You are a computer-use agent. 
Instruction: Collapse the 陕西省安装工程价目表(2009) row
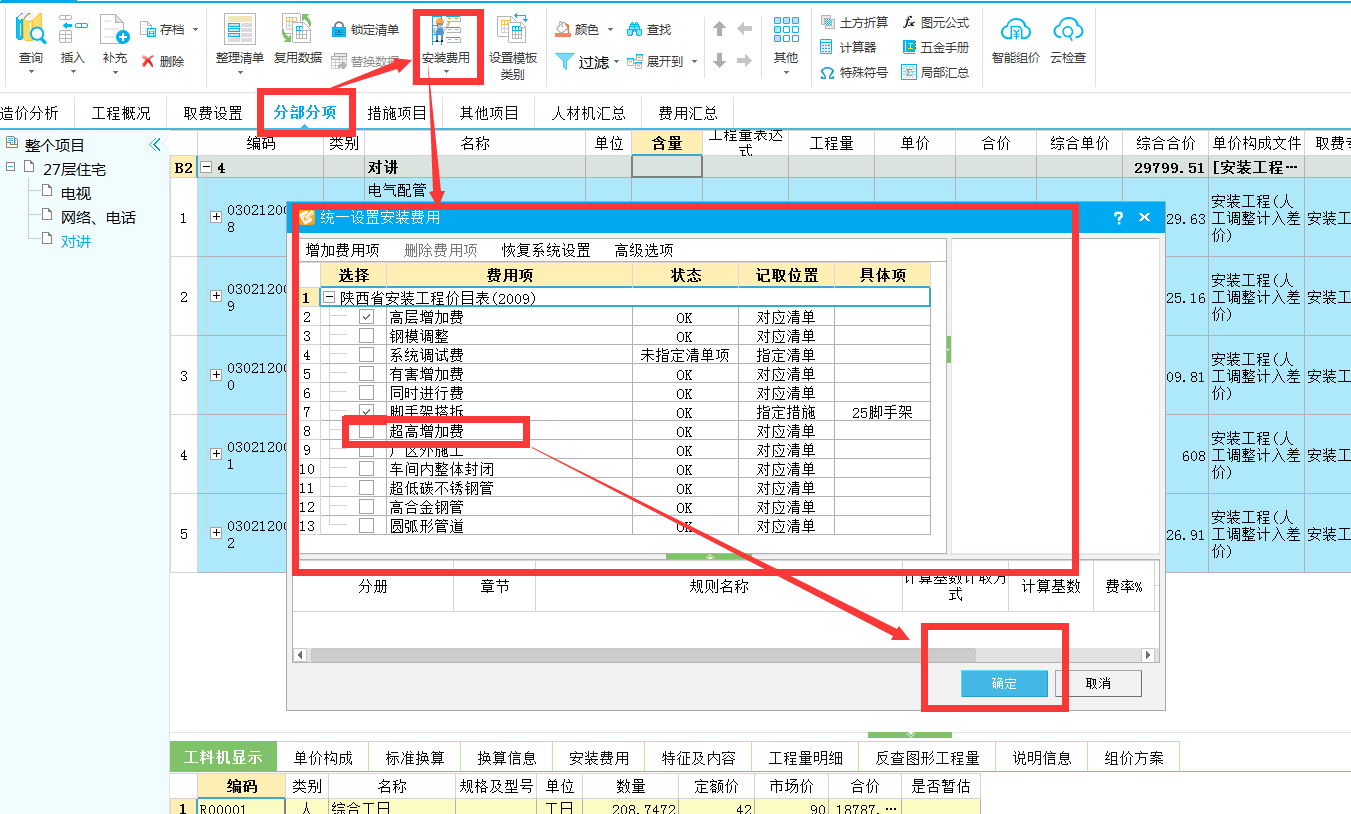pyautogui.click(x=329, y=297)
